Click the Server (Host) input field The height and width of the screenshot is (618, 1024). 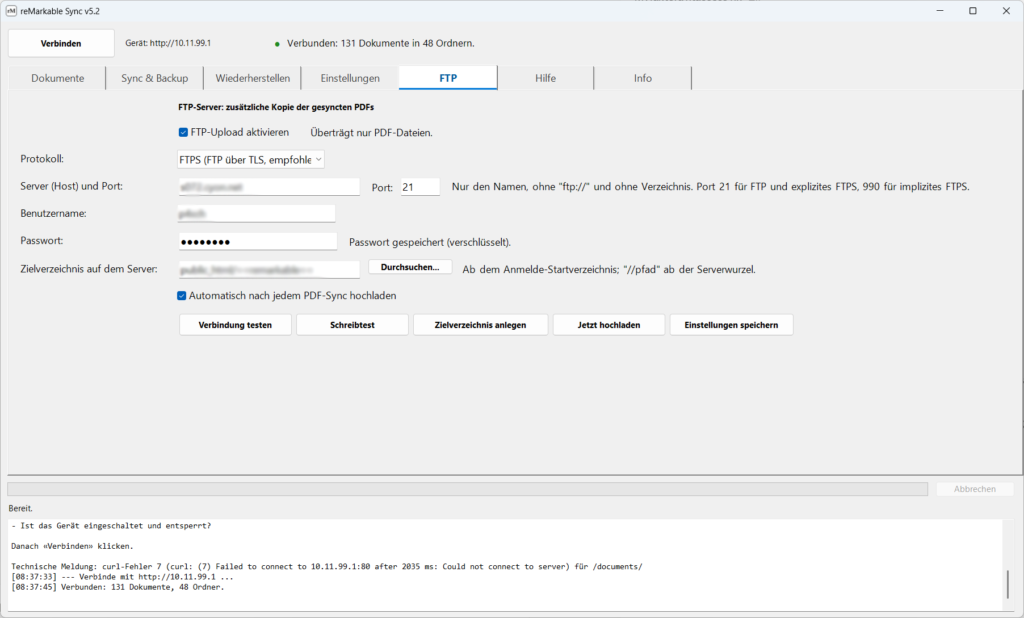tap(268, 187)
